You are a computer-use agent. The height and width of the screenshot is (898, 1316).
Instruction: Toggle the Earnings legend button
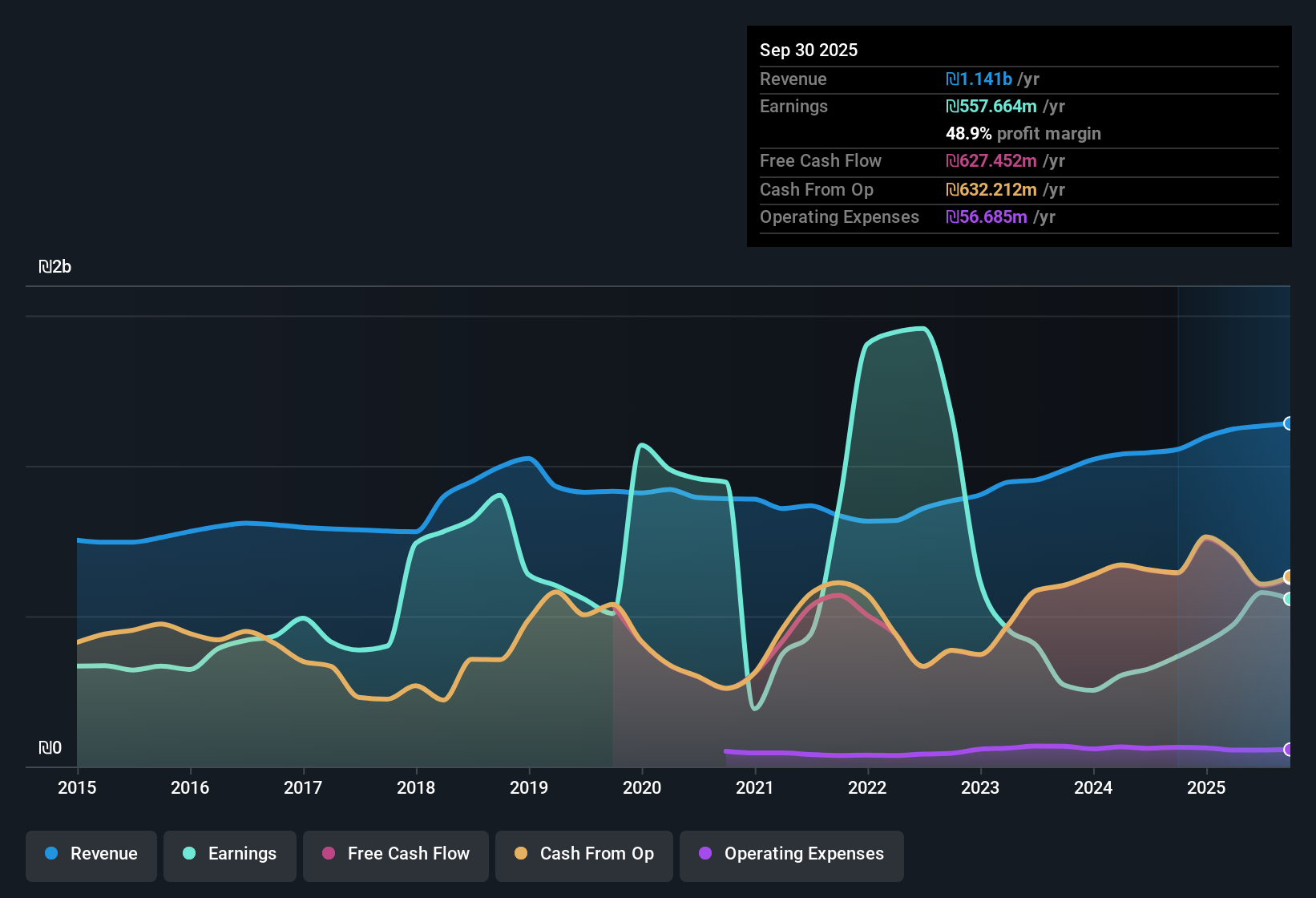(230, 854)
